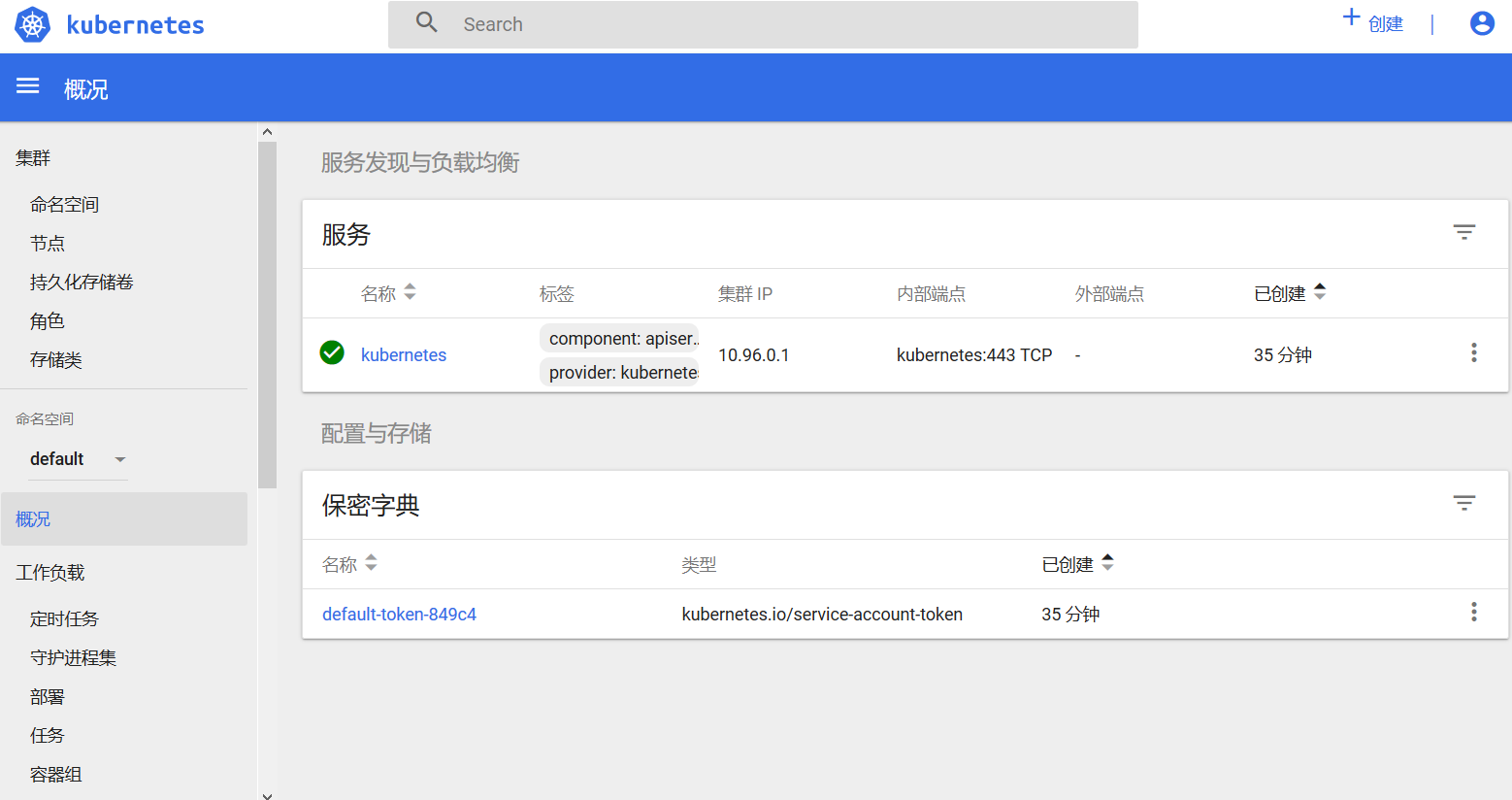
Task: Open the three-dot menu for kubernetes service
Action: coord(1474,352)
